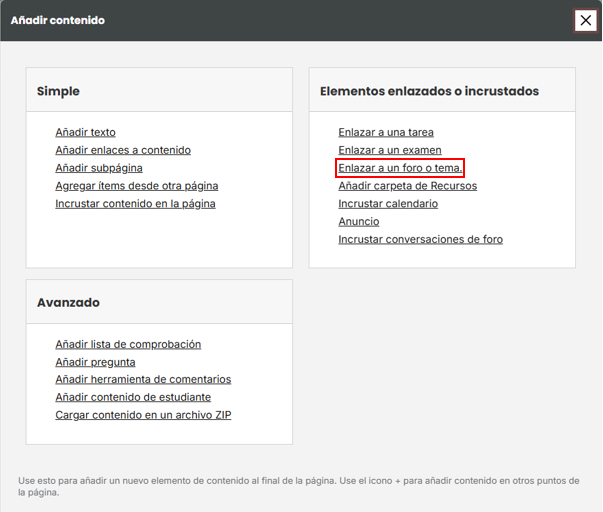
Task: Choose Agregar ítems desde otra página
Action: (137, 186)
